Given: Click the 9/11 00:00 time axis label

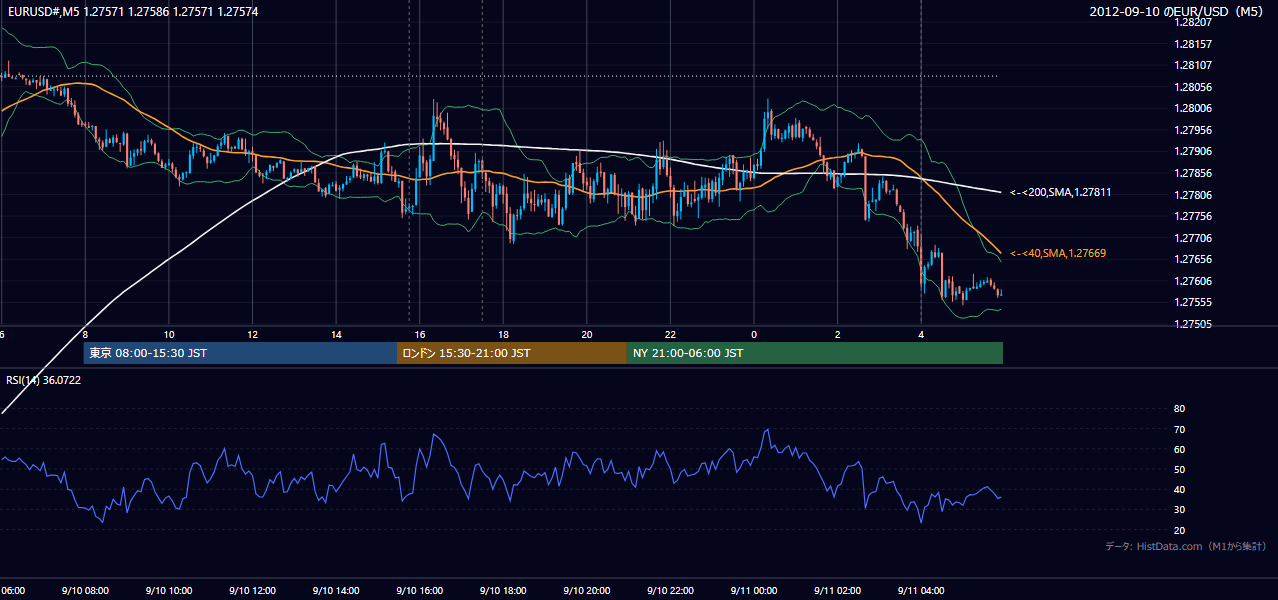Looking at the screenshot, I should coord(753,590).
